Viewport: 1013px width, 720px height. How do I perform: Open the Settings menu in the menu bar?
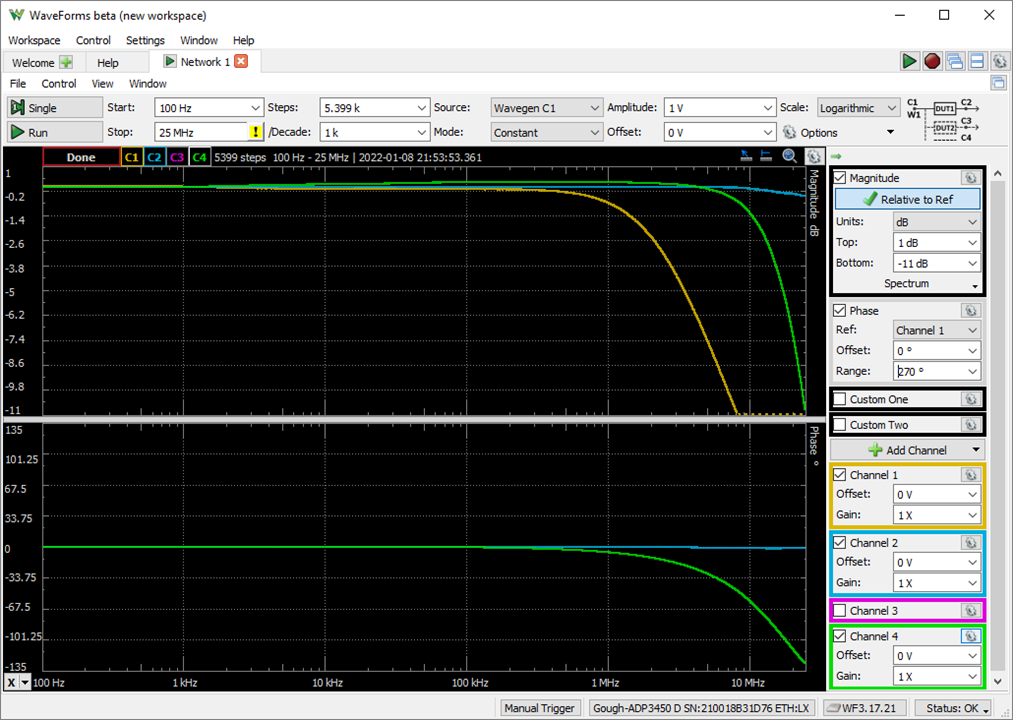(145, 40)
